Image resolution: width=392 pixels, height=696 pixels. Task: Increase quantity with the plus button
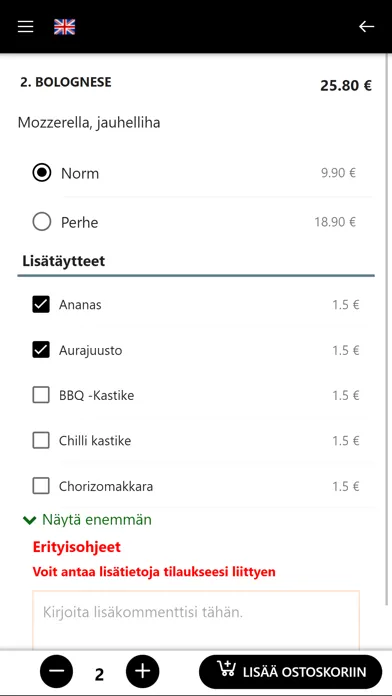[143, 671]
